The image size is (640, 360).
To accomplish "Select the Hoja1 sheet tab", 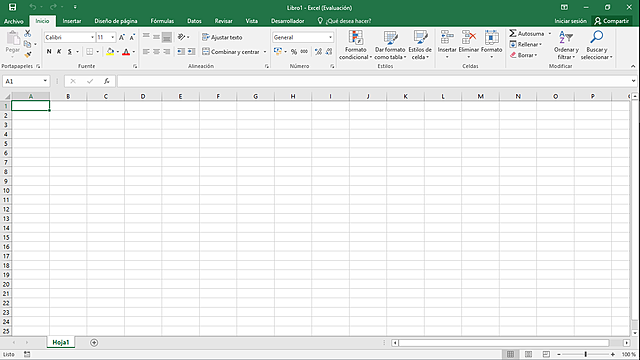I will pos(61,342).
